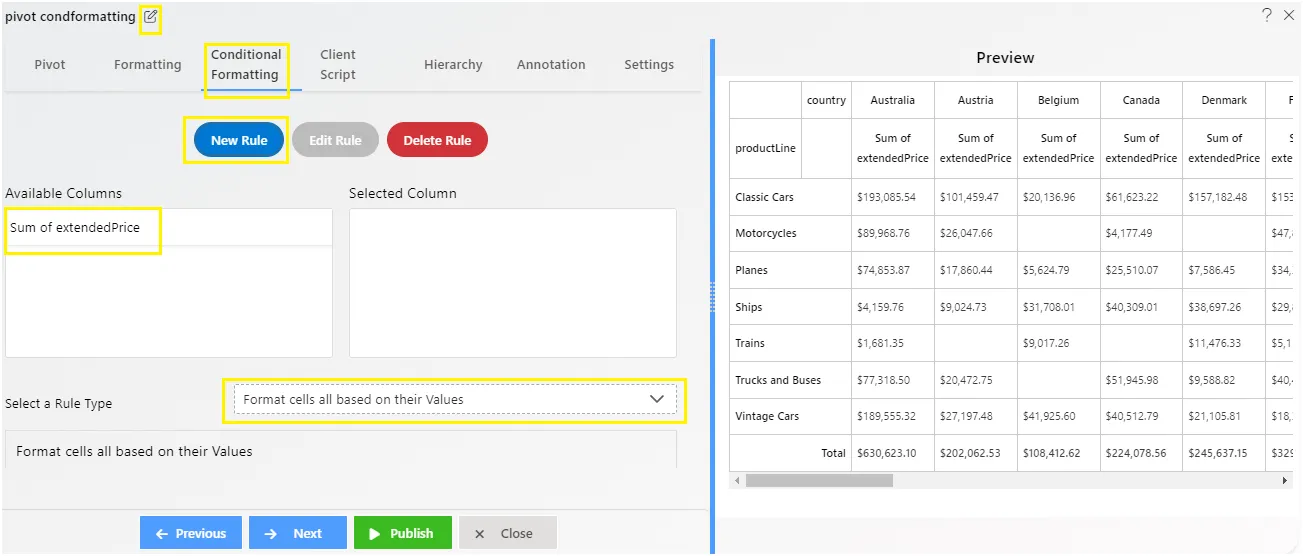
Task: Click the Previous button
Action: click(x=190, y=533)
